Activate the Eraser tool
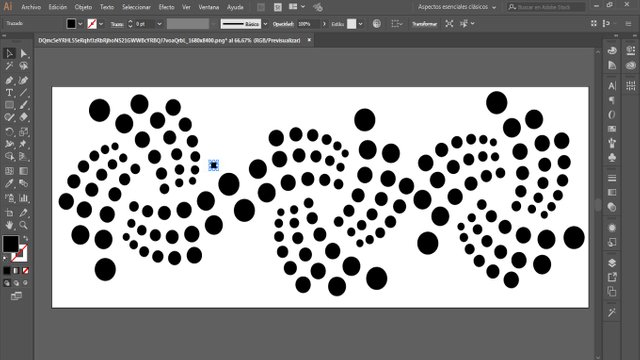The height and width of the screenshot is (360, 640). pos(23,118)
